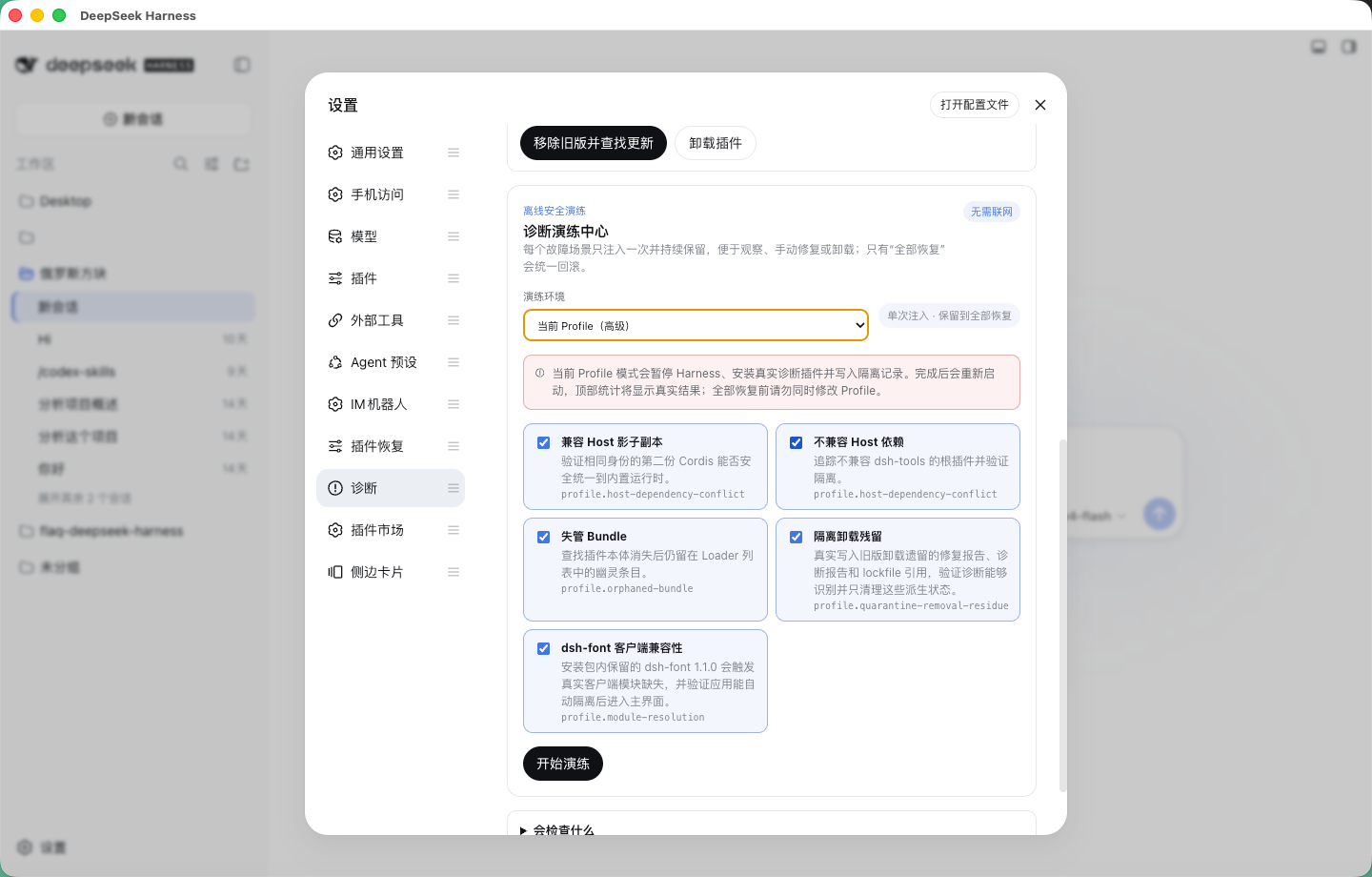Open the 侧边卡片 settings section
The height and width of the screenshot is (877, 1372).
tap(391, 572)
